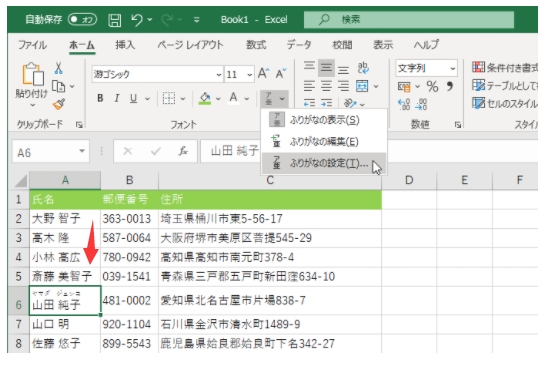Choose ふりがなの設定(T)... menu item
The height and width of the screenshot is (368, 545).
(x=324, y=163)
